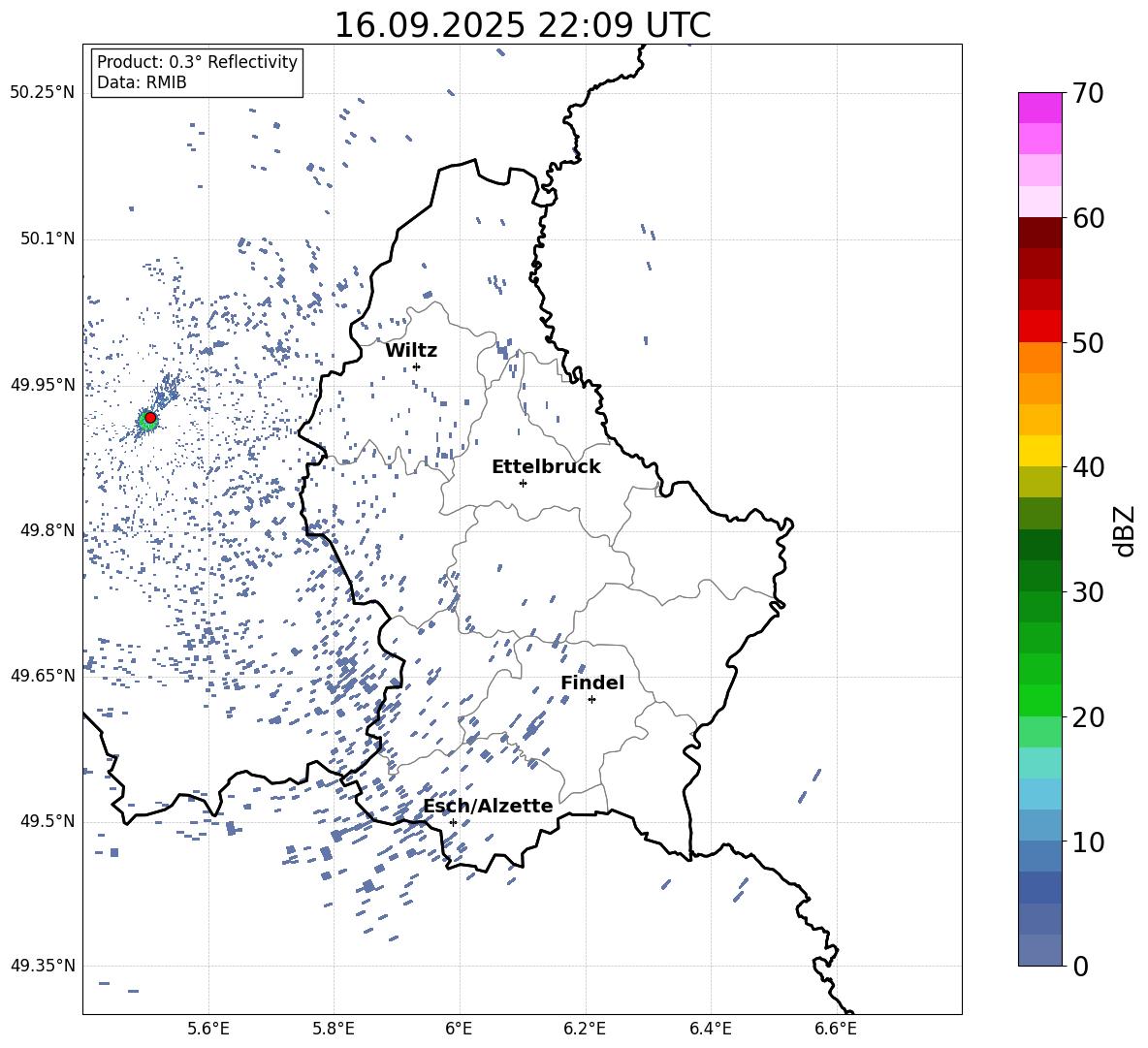The width and height of the screenshot is (1148, 1048).
Task: Click the 10 tick label on colorbar
Action: [x=1087, y=842]
